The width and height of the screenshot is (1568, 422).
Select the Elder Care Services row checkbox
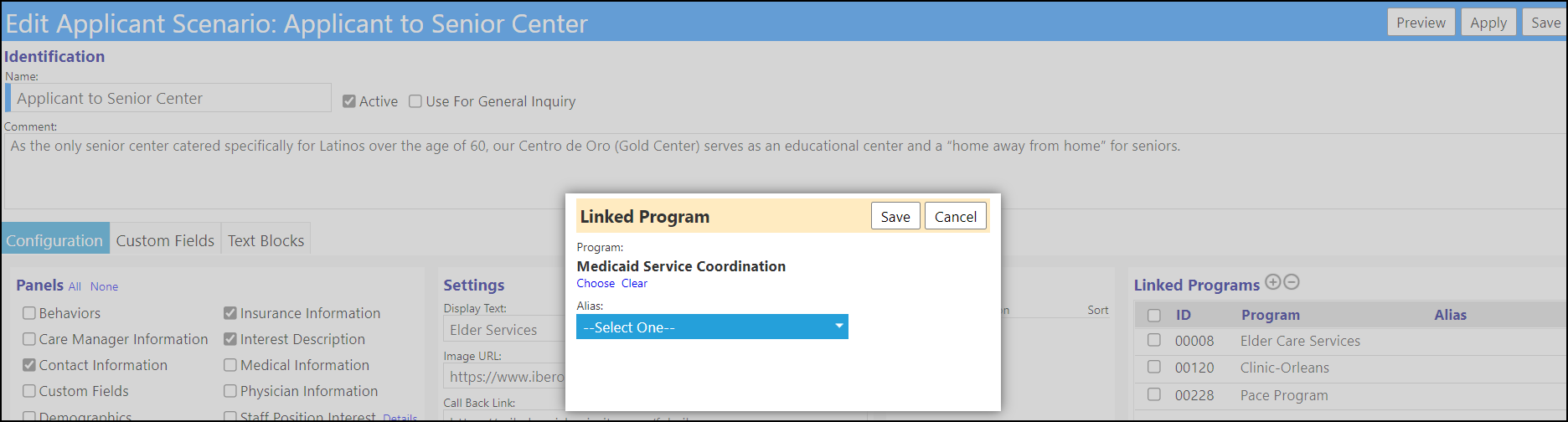[x=1154, y=340]
